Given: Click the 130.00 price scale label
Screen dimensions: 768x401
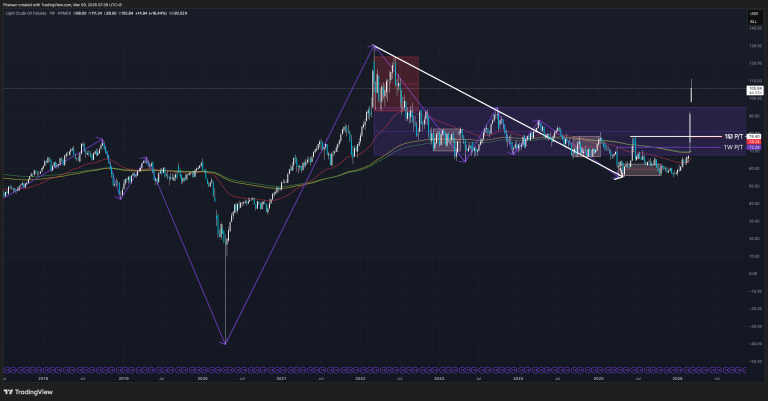Looking at the screenshot, I should click(755, 46).
